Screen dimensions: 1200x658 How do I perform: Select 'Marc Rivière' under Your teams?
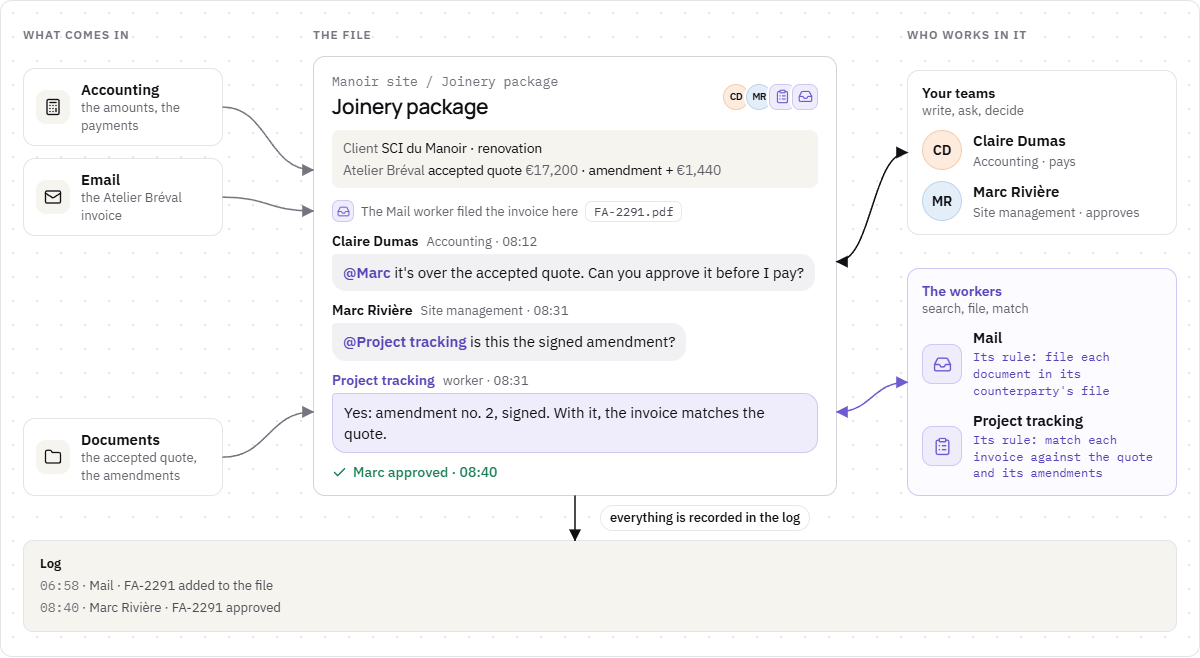pyautogui.click(x=1016, y=192)
